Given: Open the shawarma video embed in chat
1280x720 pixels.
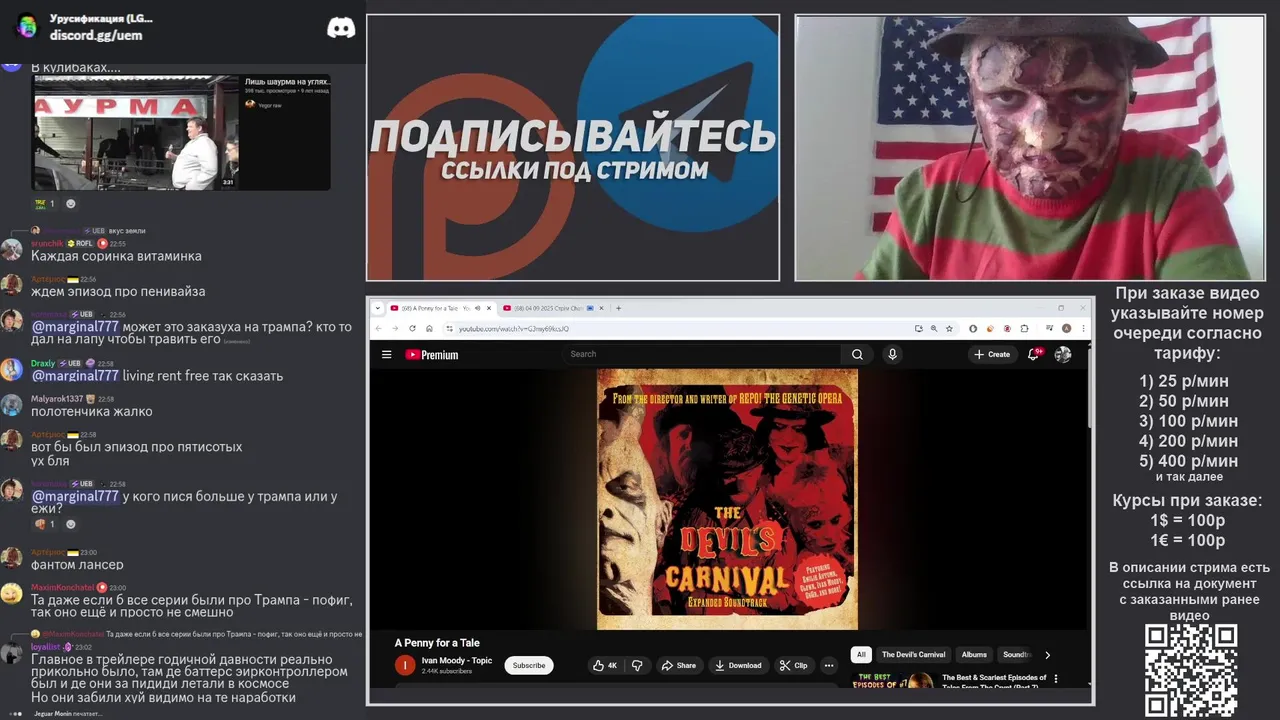Looking at the screenshot, I should pyautogui.click(x=181, y=132).
